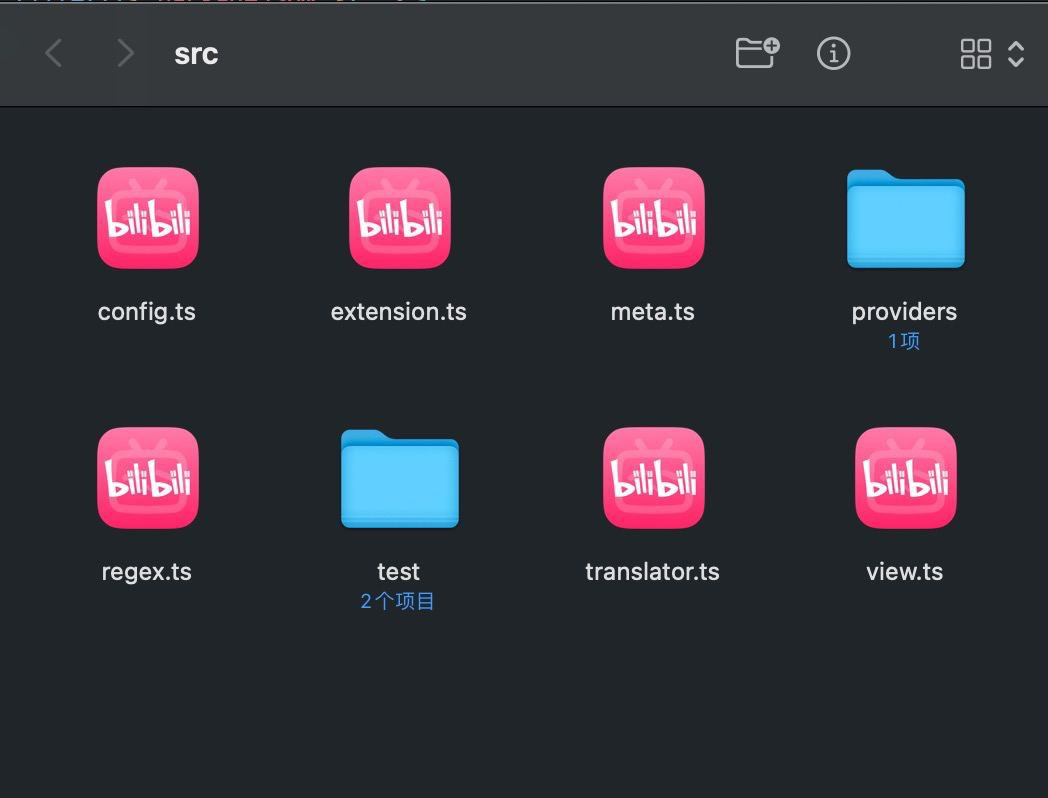Create a new folder using the toolbar icon
1048x798 pixels.
tap(757, 53)
